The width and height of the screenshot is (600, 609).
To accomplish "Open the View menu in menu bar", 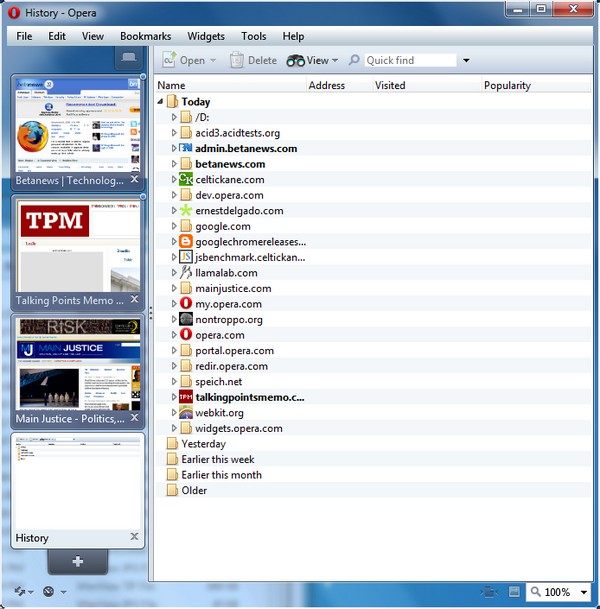I will 92,36.
